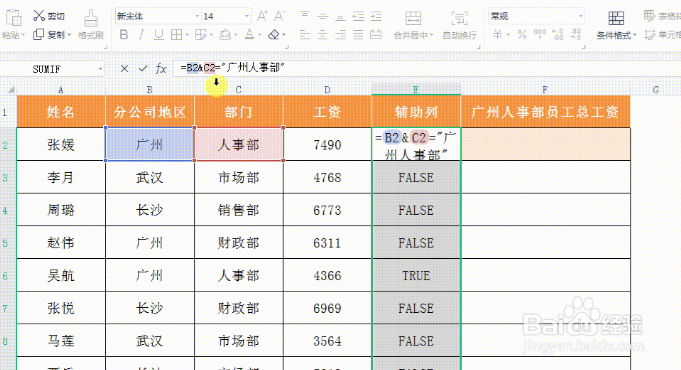Decrease decimal places
Image resolution: width=681 pixels, height=370 pixels.
[576, 34]
